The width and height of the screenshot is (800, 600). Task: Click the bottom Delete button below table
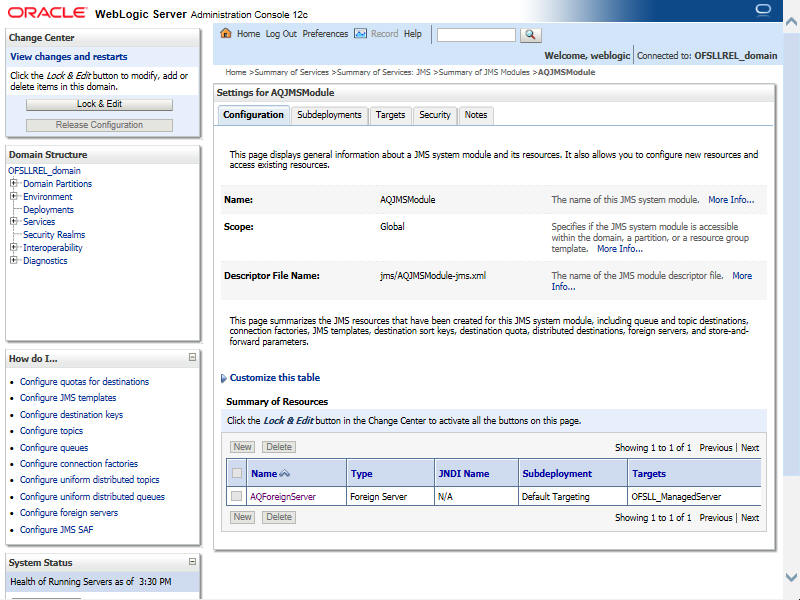(279, 517)
